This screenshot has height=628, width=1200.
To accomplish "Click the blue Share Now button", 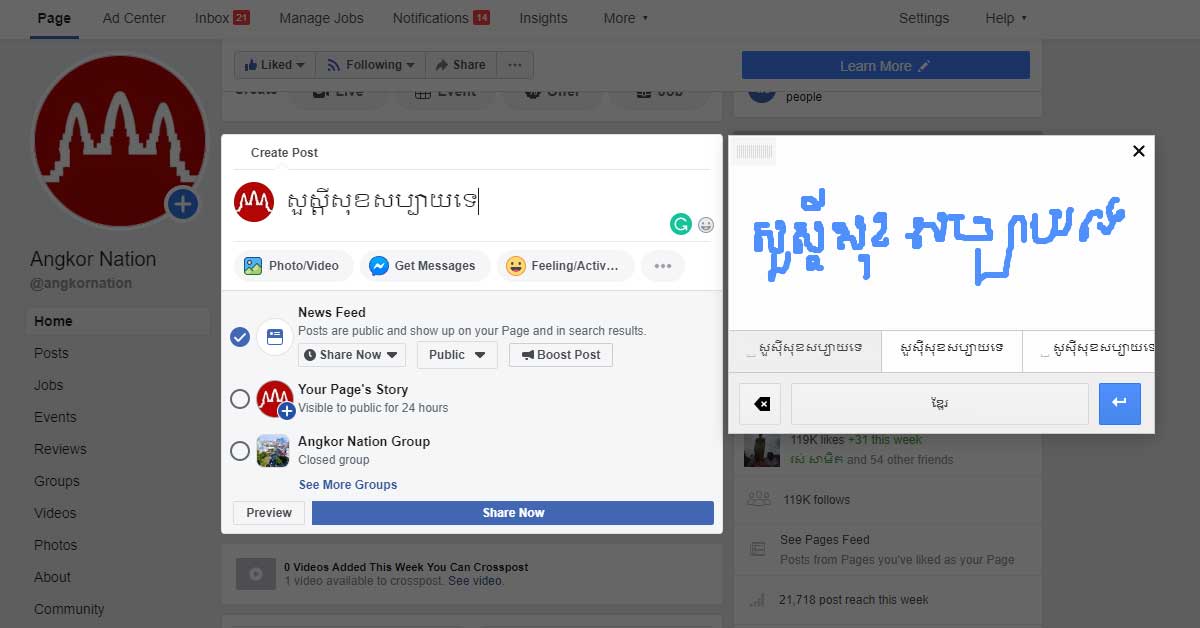I will click(513, 513).
